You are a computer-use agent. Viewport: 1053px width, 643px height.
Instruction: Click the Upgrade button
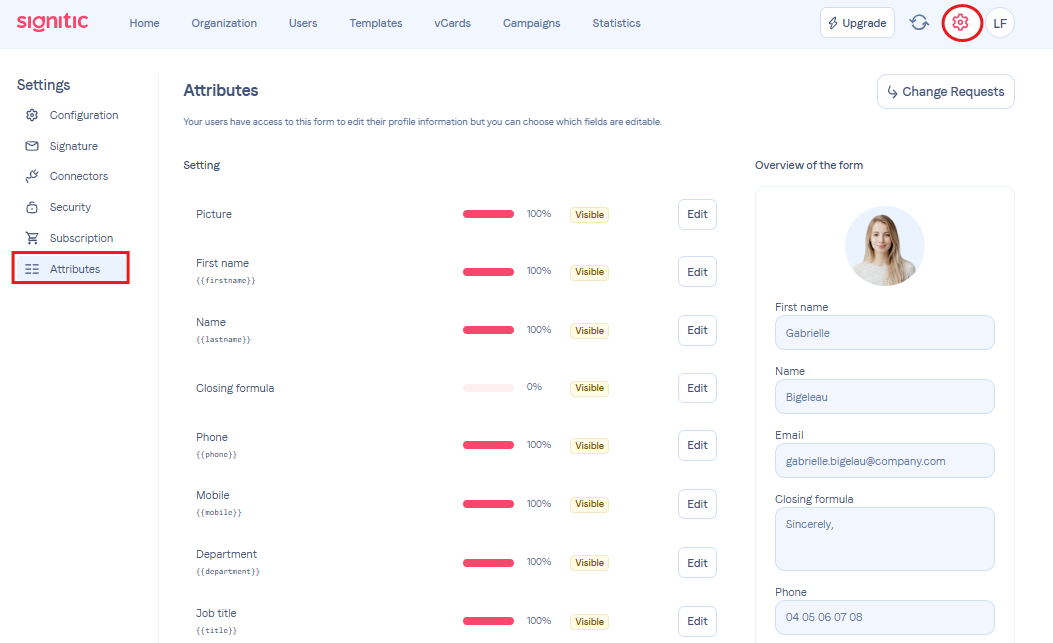pyautogui.click(x=857, y=23)
